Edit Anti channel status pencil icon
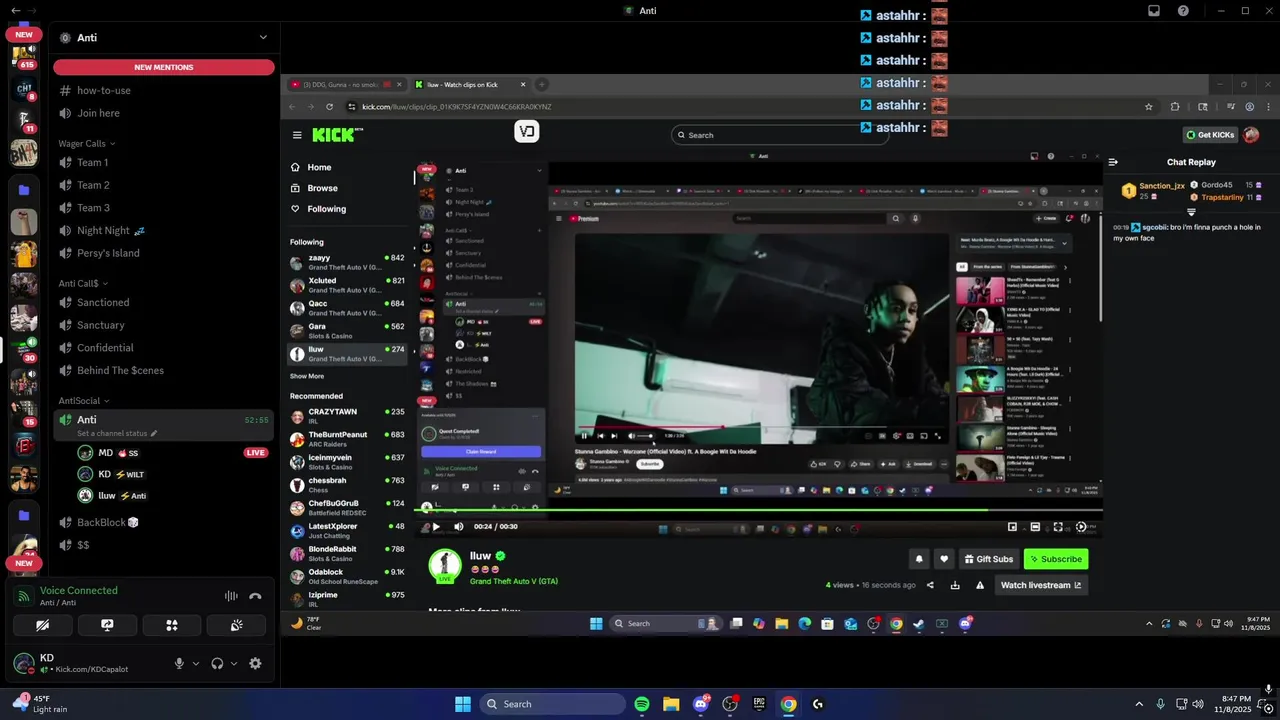 (154, 434)
